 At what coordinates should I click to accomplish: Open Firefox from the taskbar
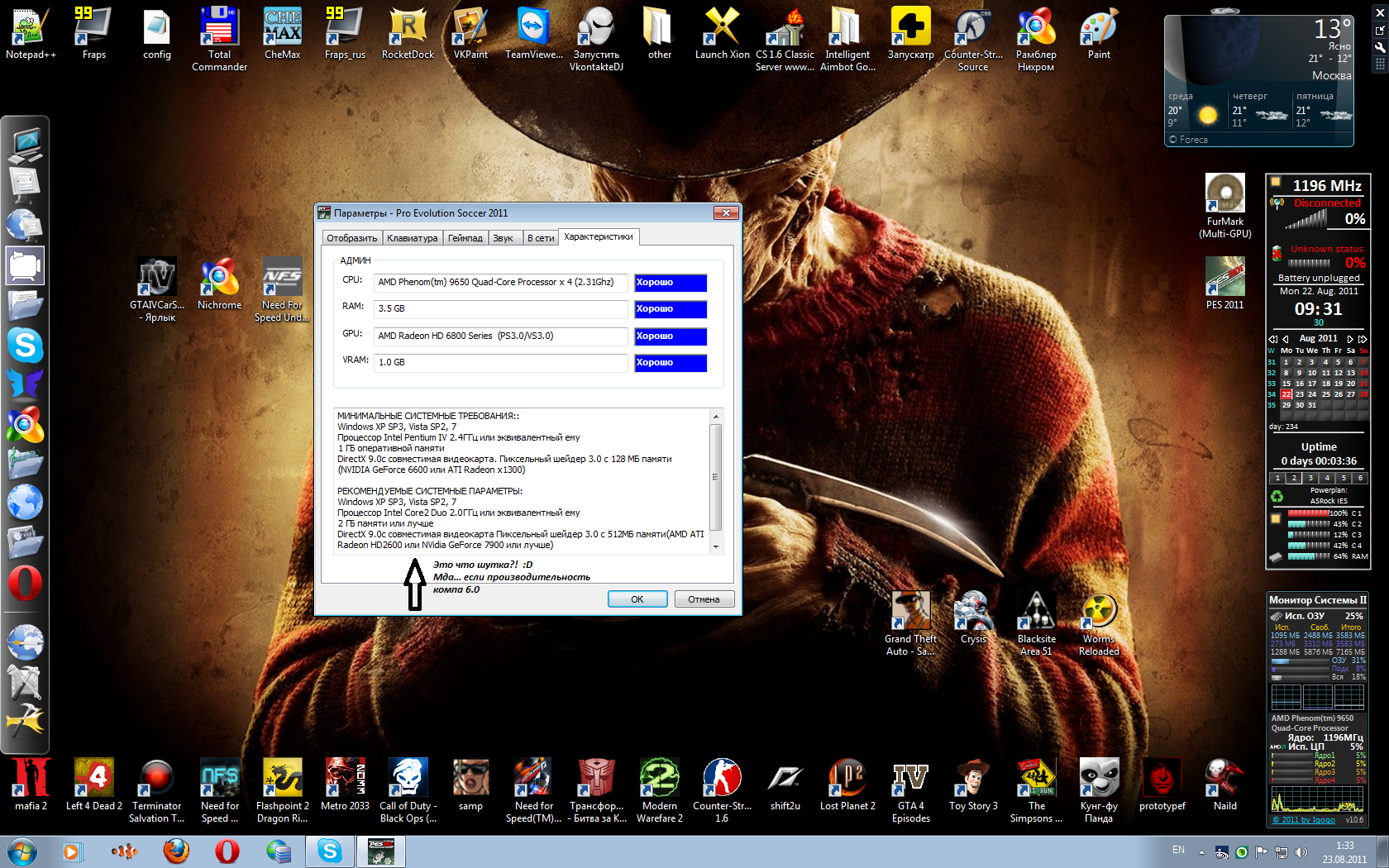tap(175, 851)
